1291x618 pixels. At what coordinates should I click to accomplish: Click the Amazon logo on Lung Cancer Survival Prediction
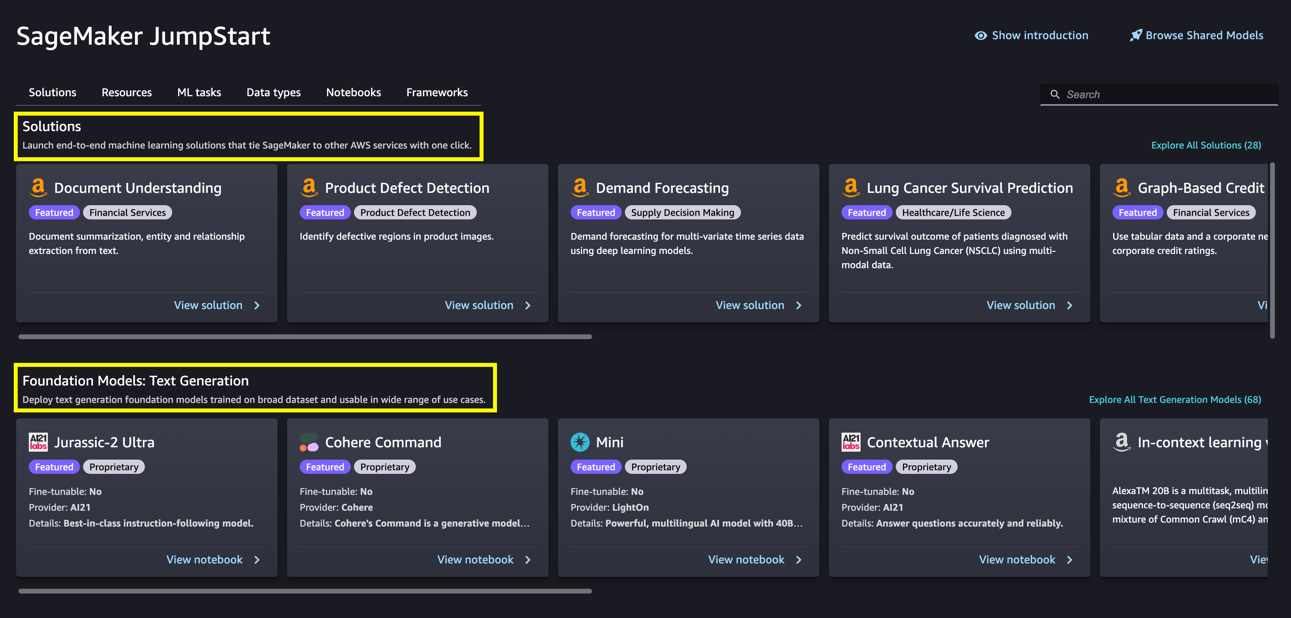pyautogui.click(x=851, y=187)
